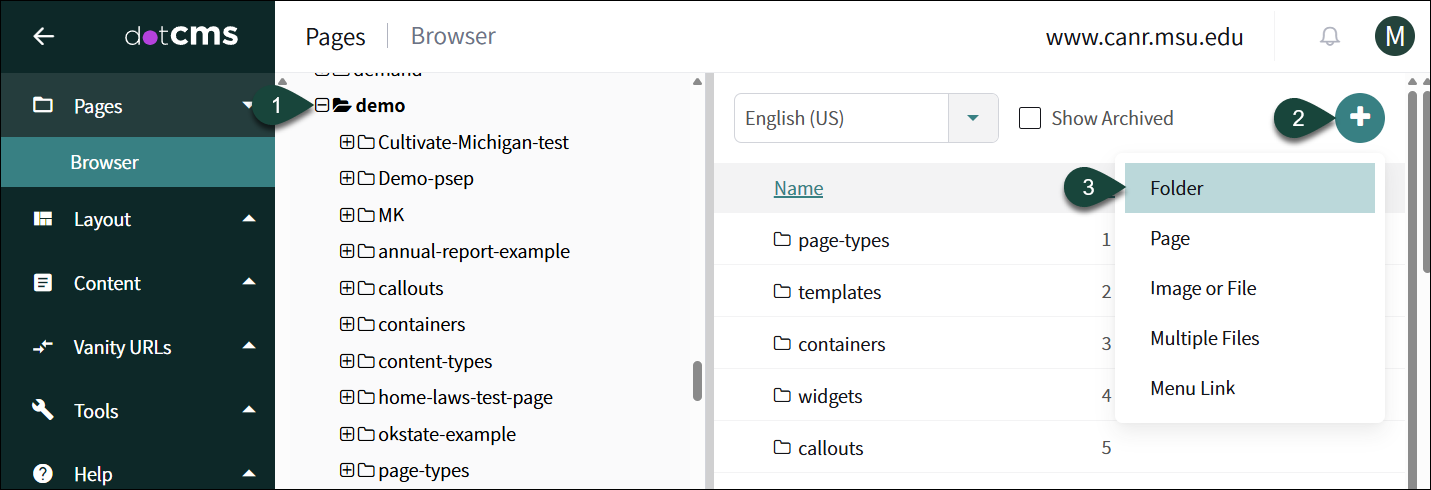The height and width of the screenshot is (490, 1431).
Task: Click the Tools wrench icon
Action: pos(43,411)
